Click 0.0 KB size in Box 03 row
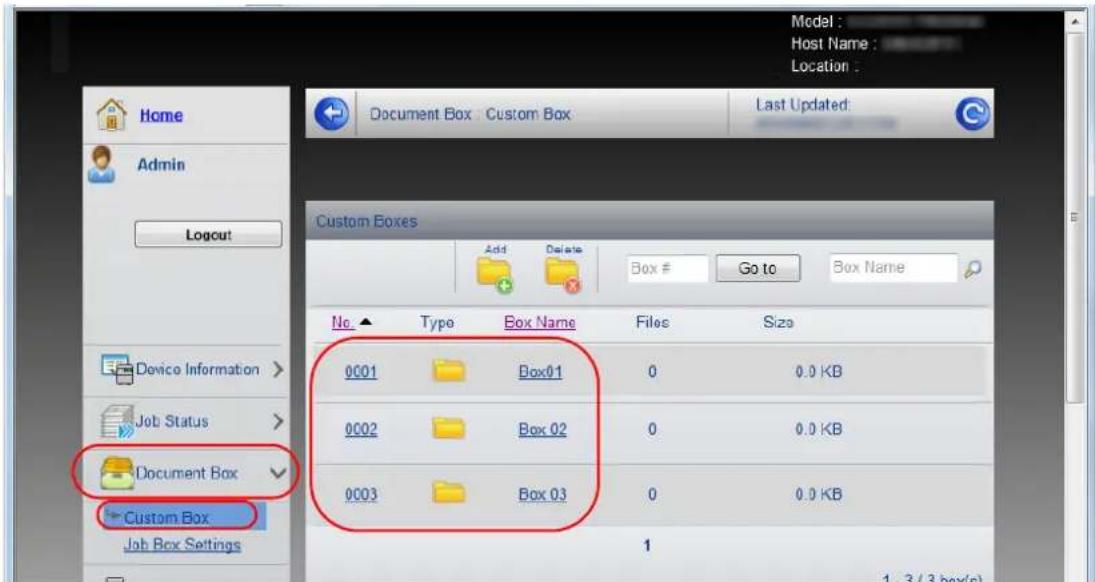The width and height of the screenshot is (1095, 582). 818,495
